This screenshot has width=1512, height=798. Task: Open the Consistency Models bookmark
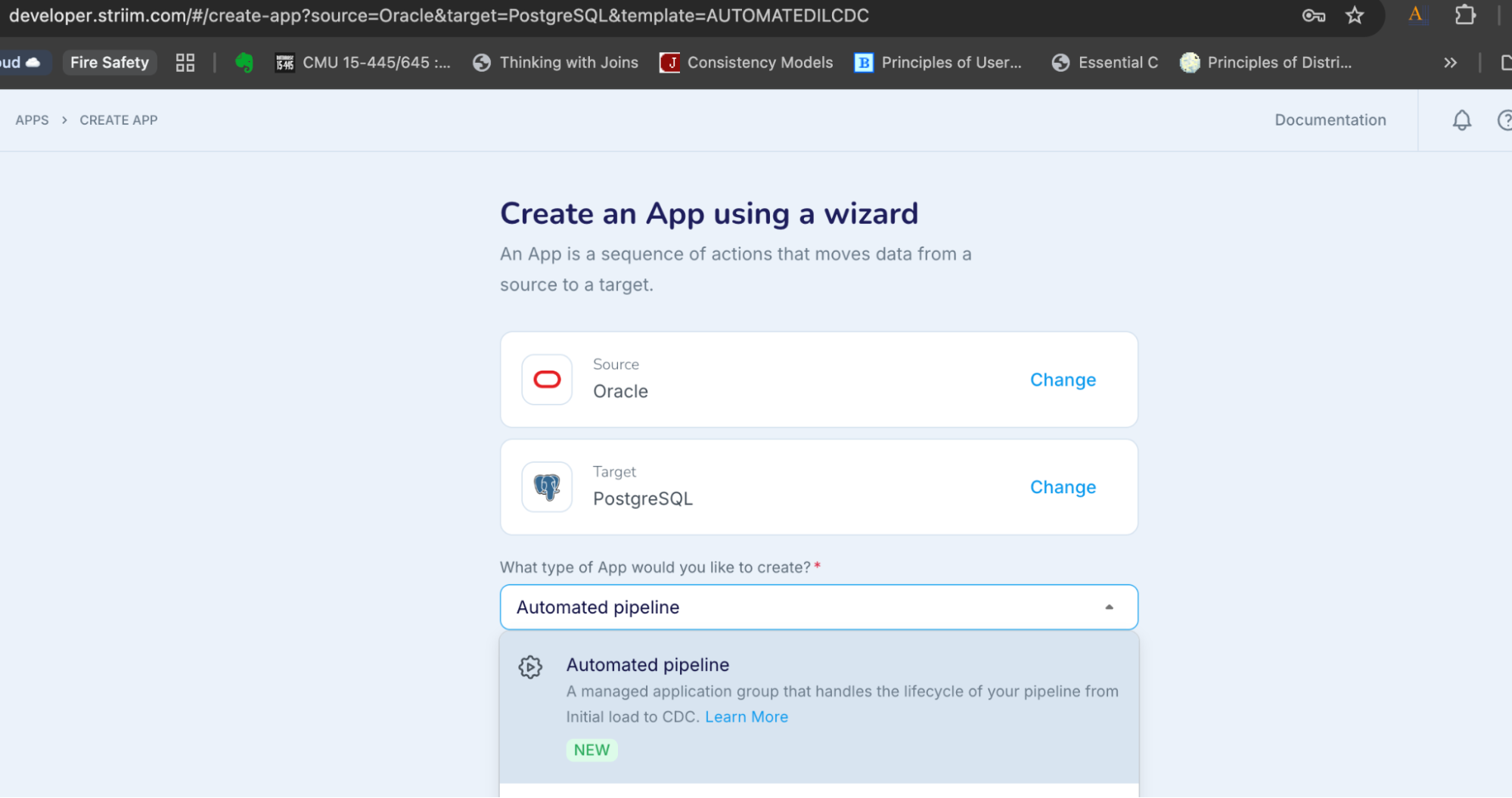pos(747,63)
